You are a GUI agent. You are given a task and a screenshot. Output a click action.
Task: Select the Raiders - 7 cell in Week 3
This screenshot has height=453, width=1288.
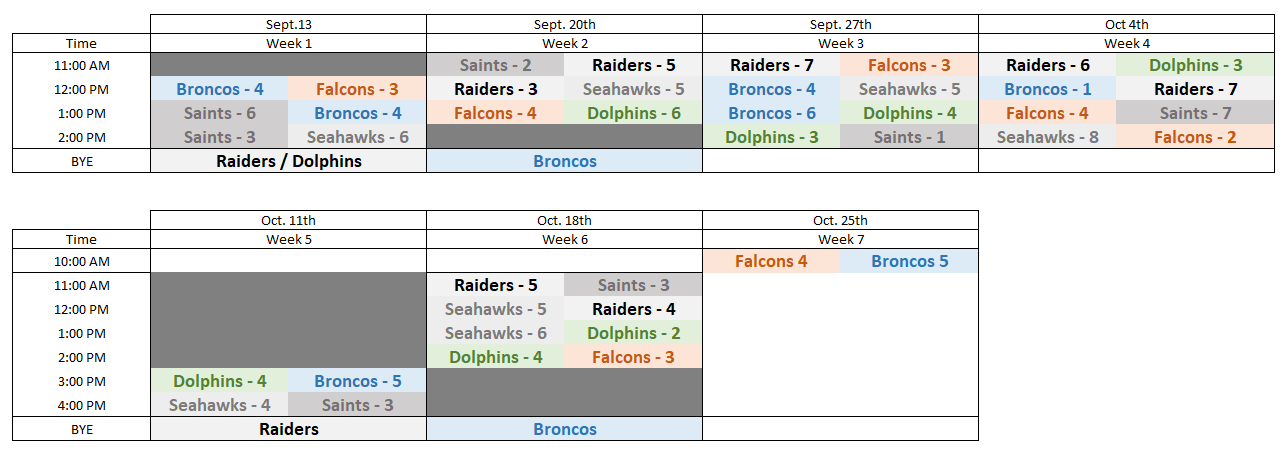tap(771, 65)
